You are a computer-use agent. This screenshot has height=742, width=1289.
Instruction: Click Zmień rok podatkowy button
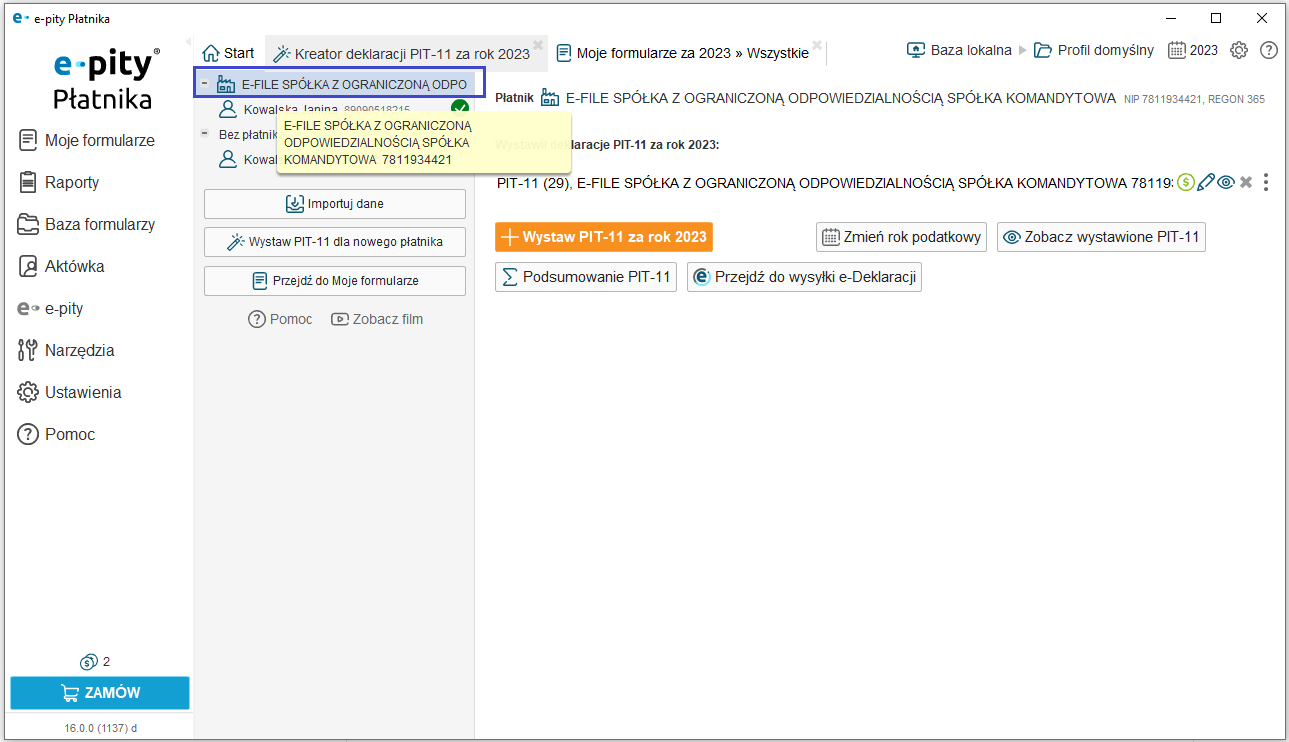click(902, 237)
